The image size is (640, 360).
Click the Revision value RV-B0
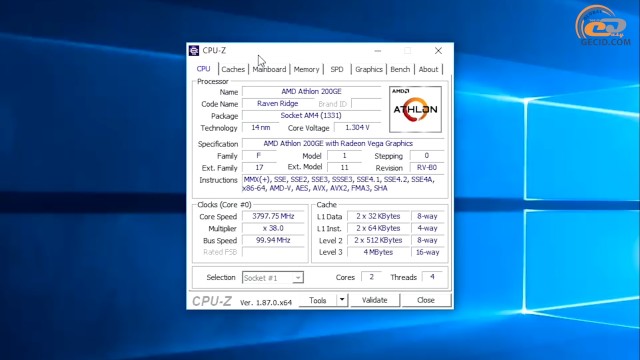tap(427, 168)
